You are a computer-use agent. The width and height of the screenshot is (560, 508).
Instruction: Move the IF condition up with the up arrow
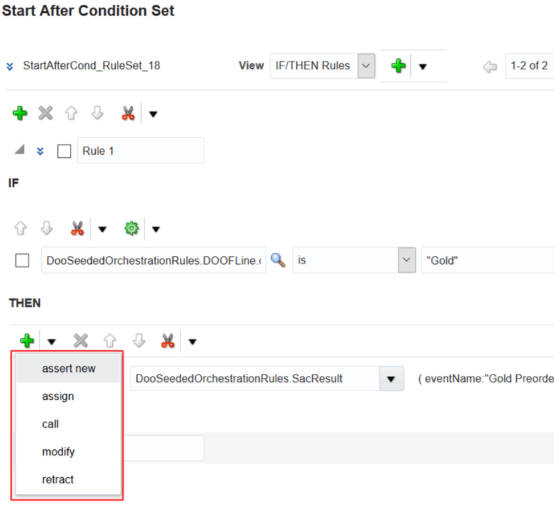20,228
